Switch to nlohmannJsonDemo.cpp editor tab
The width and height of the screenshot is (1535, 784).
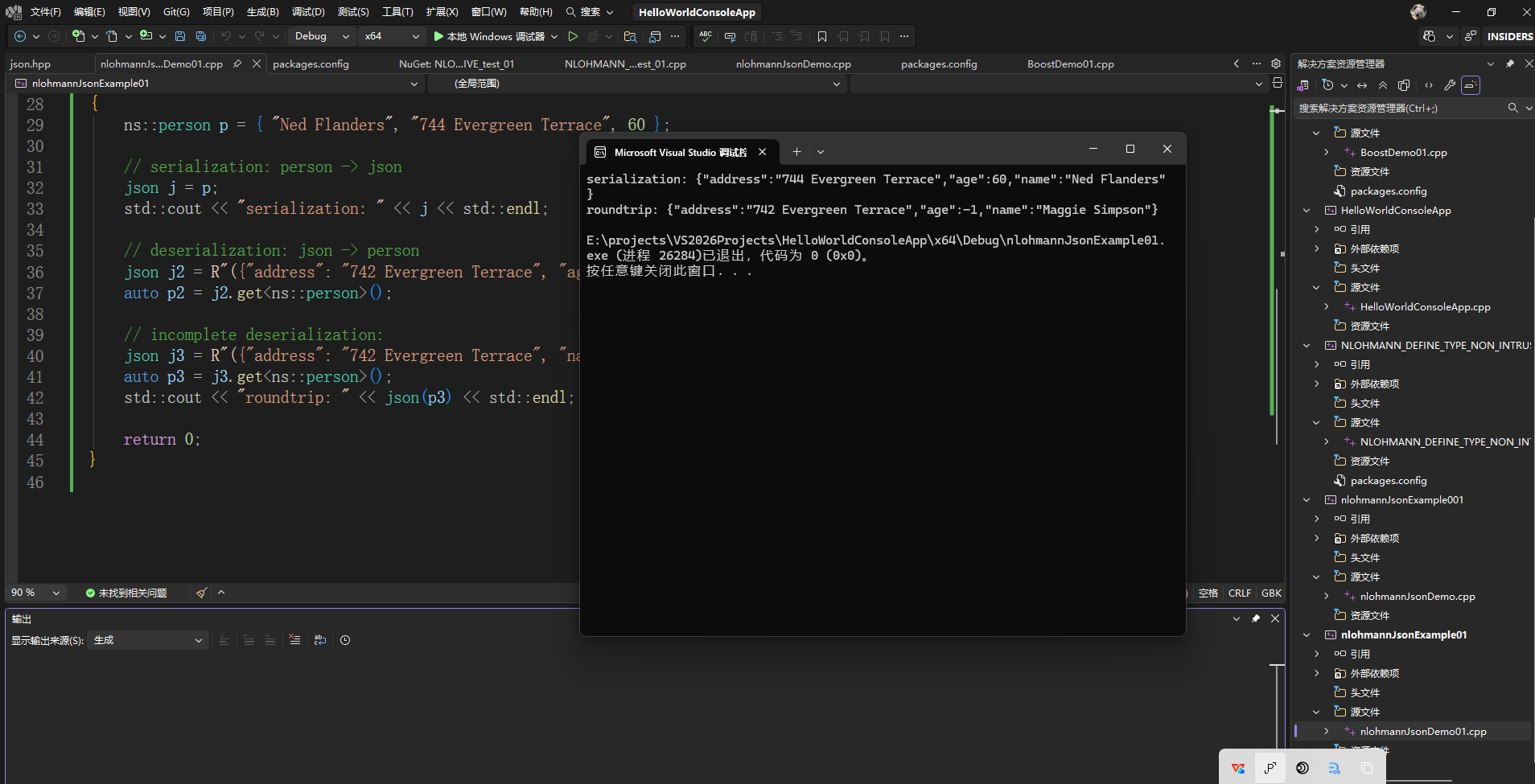coord(793,64)
